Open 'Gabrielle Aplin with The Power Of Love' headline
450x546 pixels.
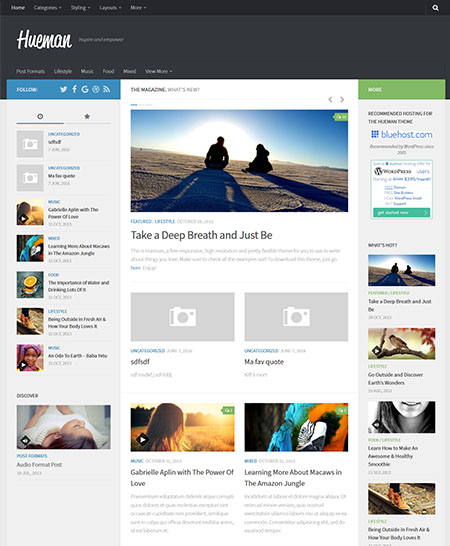point(182,478)
